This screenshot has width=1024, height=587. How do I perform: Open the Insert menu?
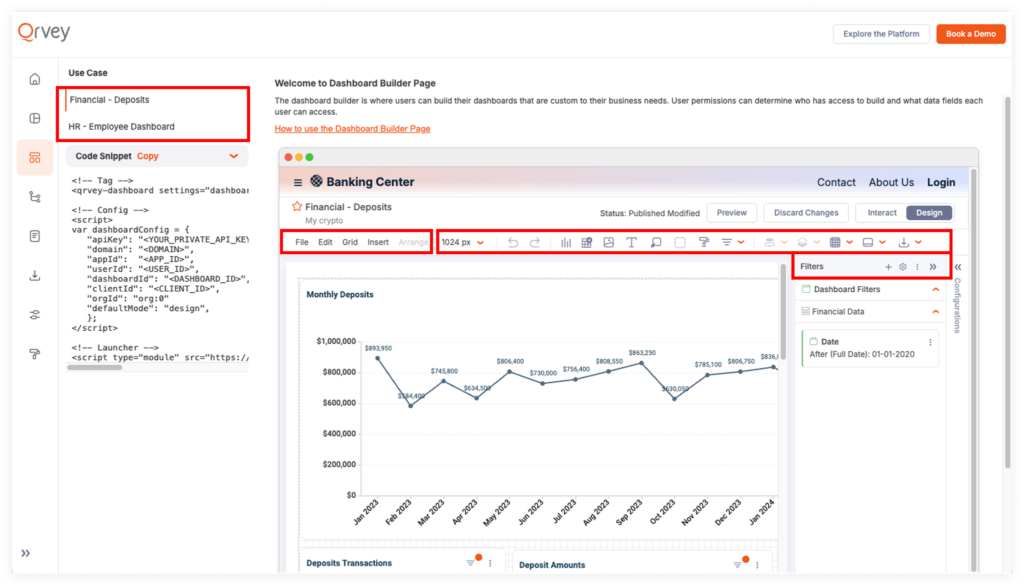378,242
